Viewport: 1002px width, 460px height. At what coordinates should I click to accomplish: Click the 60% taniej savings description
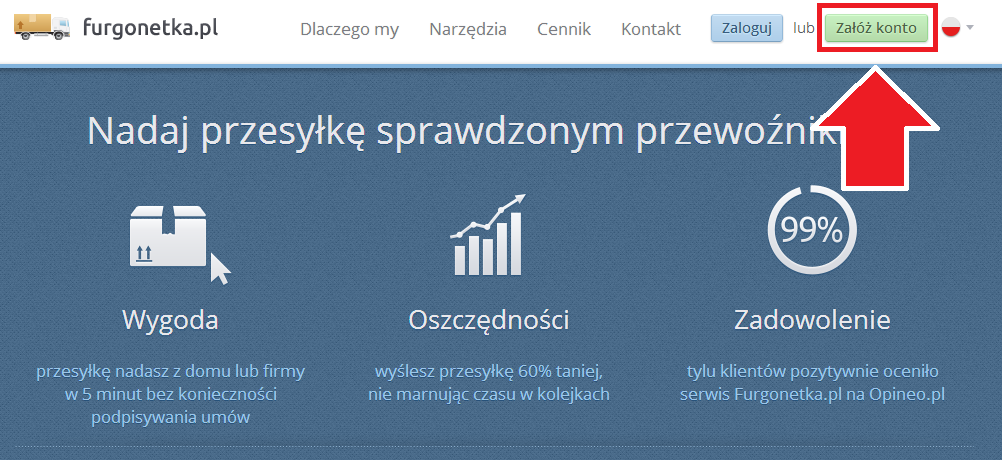pos(488,383)
